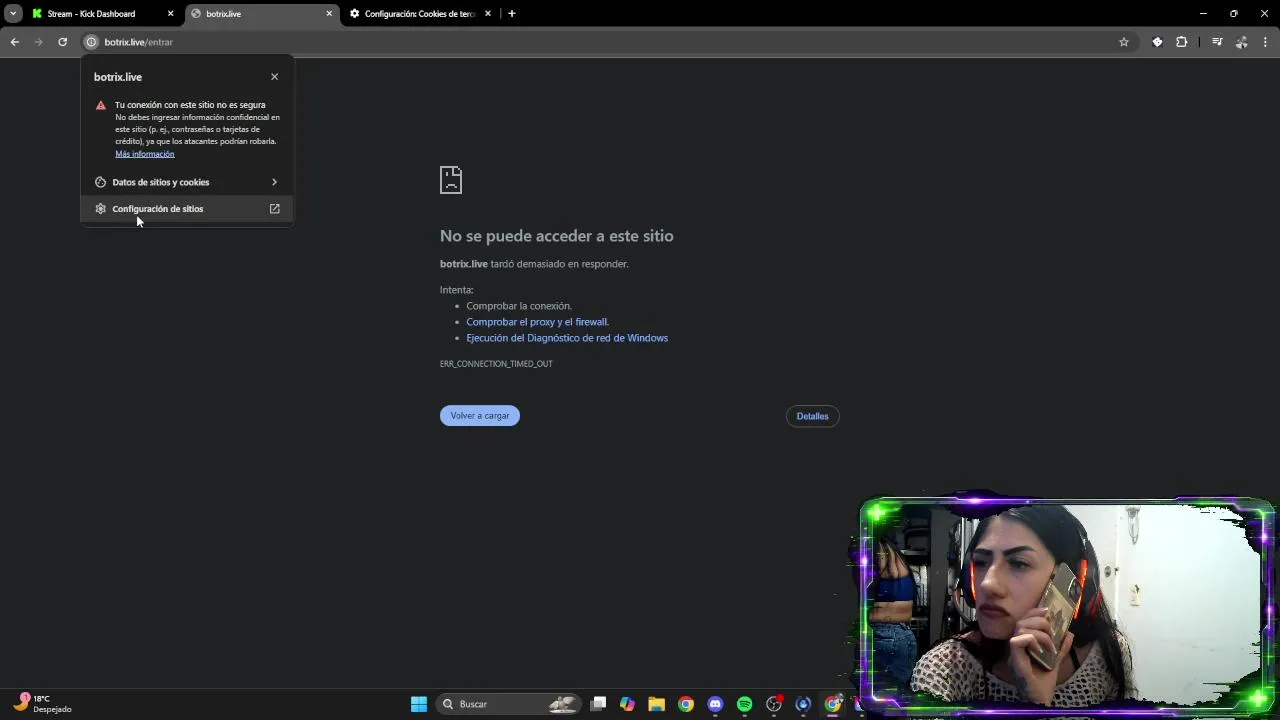Select the botrix.live tab

260,14
